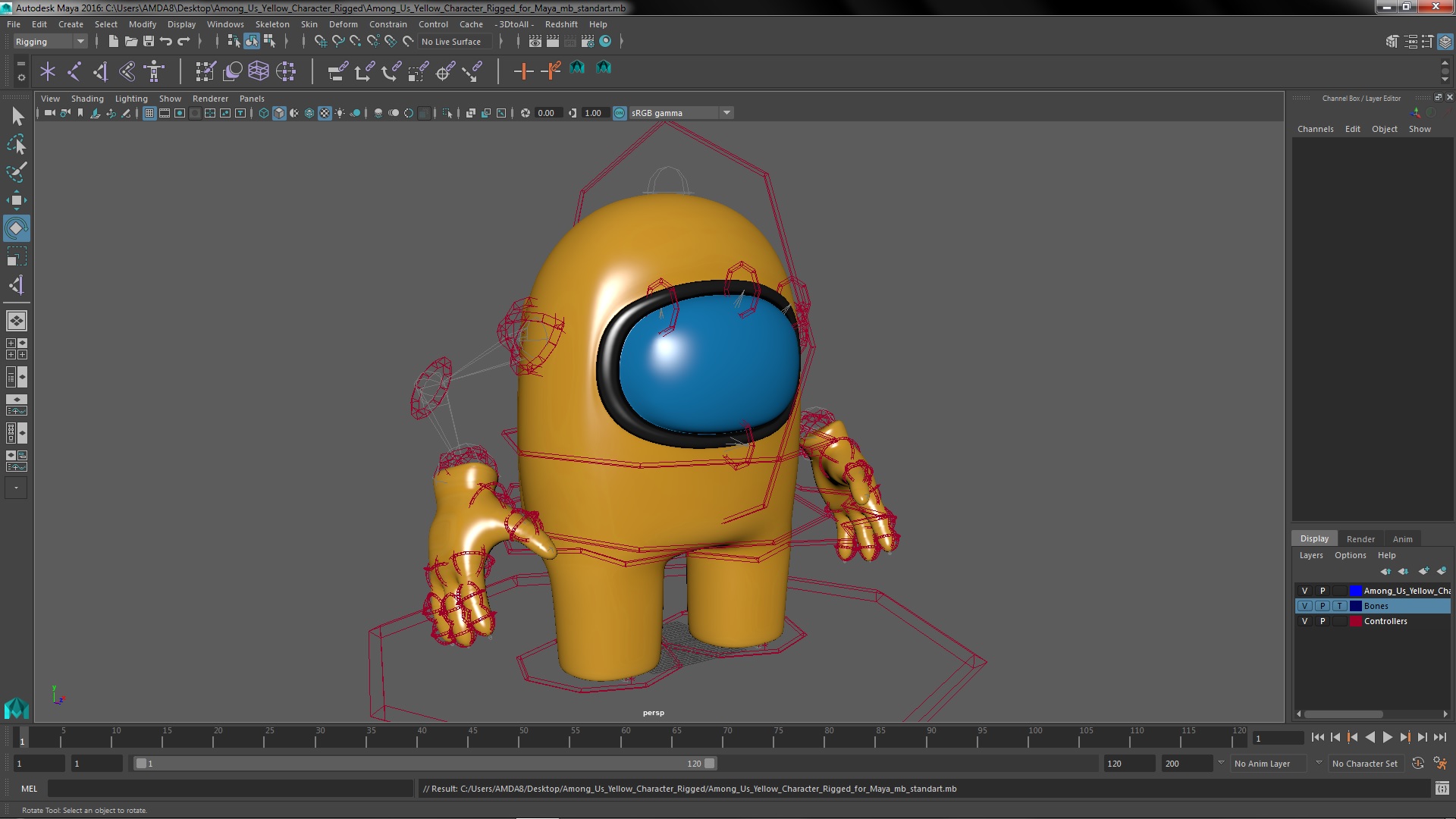Screen dimensions: 1456x819
Task: Open the Rigging menu set dropdown
Action: coord(50,42)
